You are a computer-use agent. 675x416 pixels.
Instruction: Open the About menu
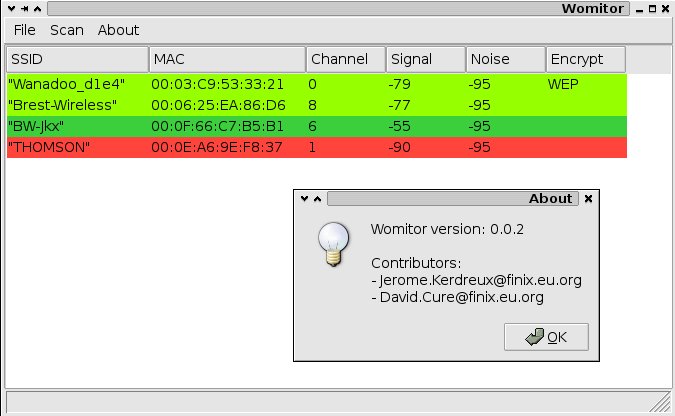pos(118,30)
